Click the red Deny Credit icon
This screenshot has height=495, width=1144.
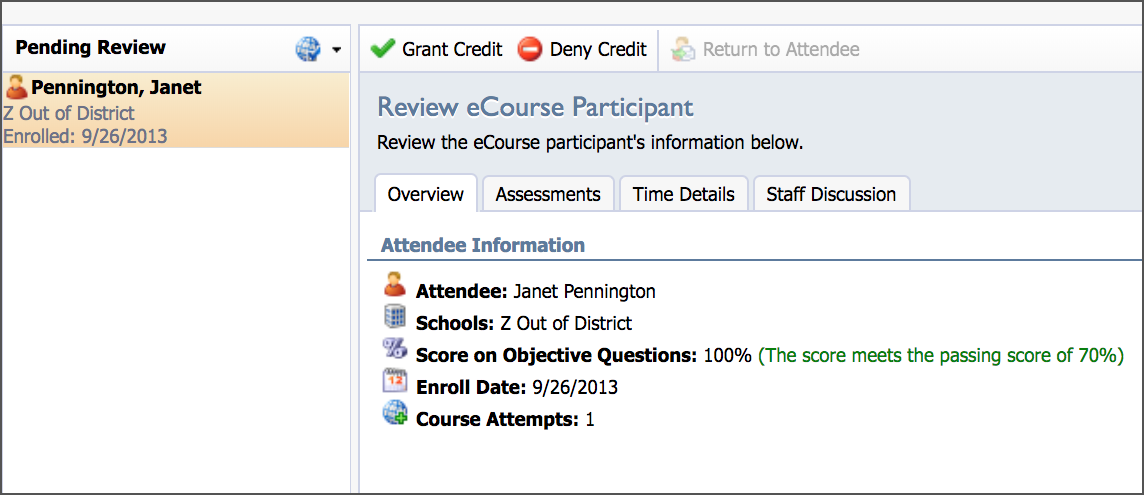pos(530,50)
